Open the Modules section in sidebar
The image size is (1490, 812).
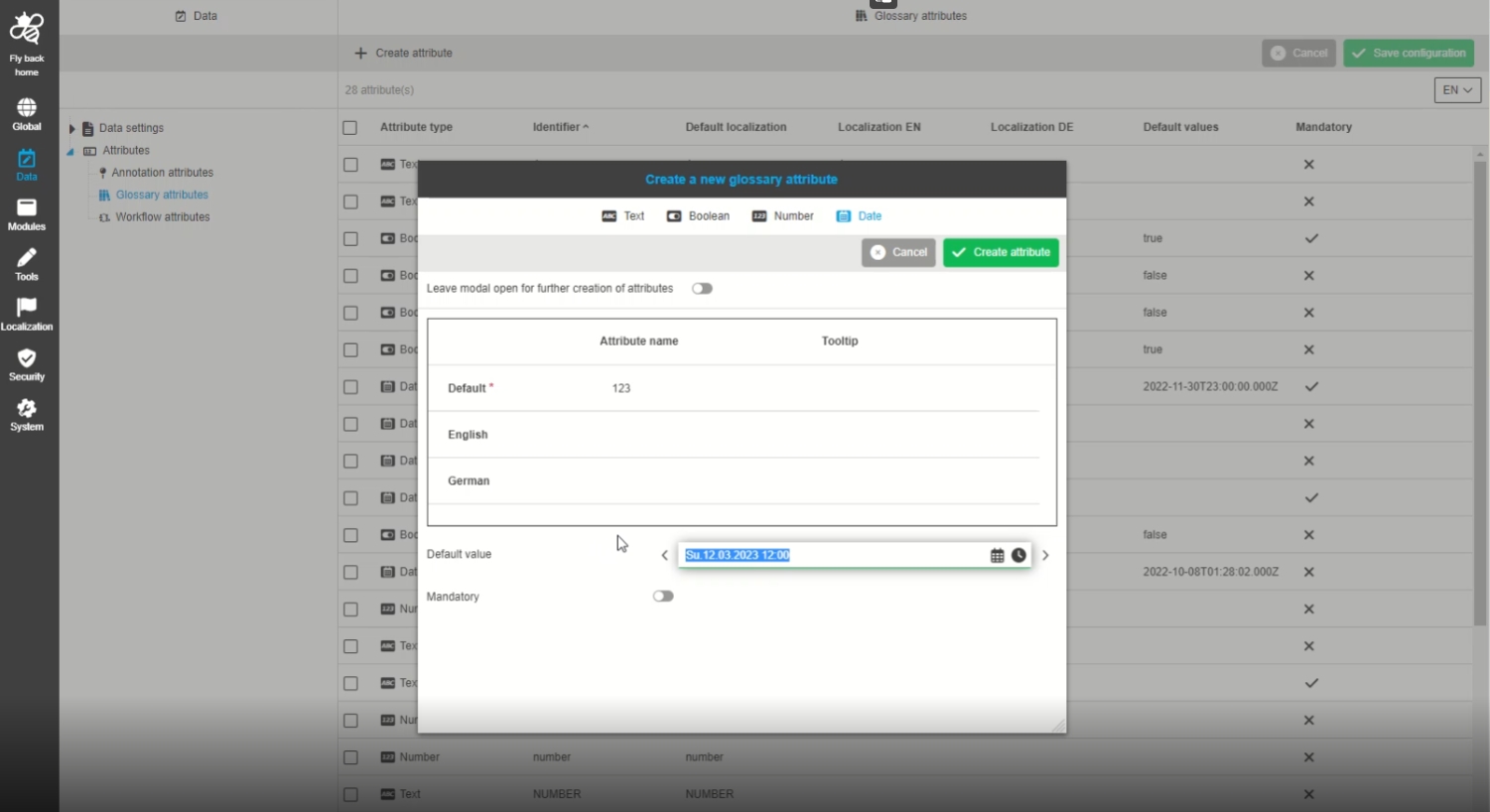point(27,214)
